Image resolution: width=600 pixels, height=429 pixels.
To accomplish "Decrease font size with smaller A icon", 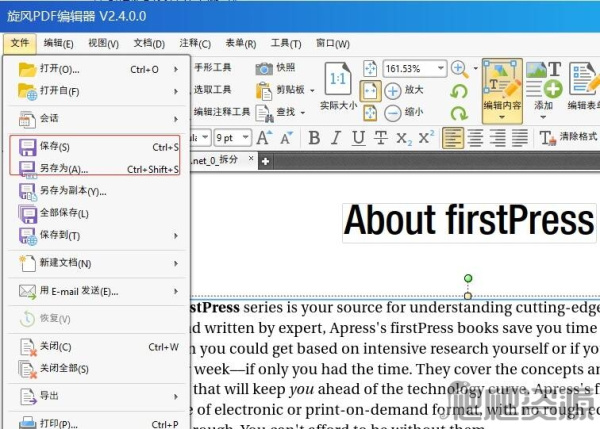I will point(286,138).
